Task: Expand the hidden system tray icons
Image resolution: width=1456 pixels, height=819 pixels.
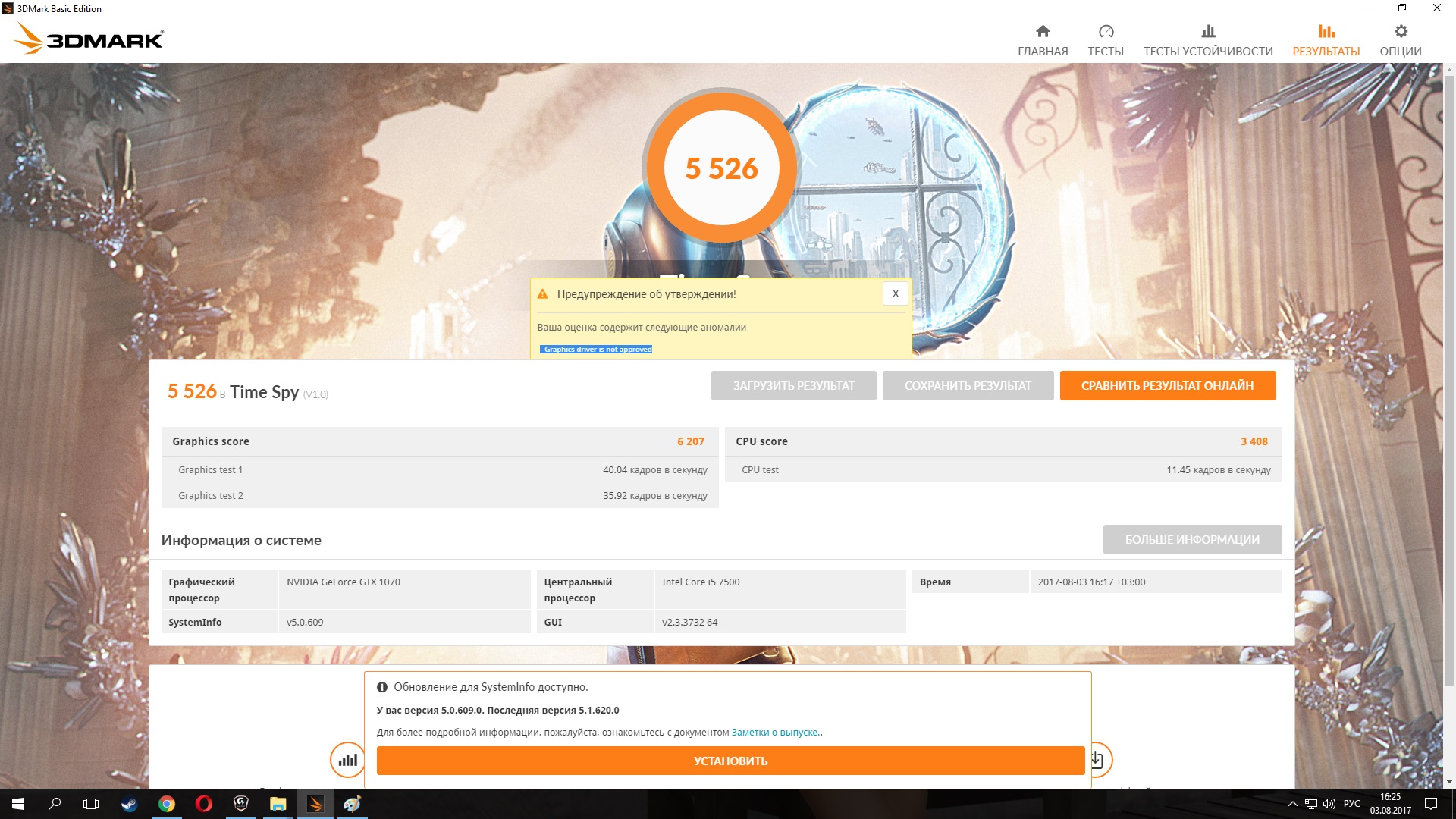Action: [x=1292, y=804]
